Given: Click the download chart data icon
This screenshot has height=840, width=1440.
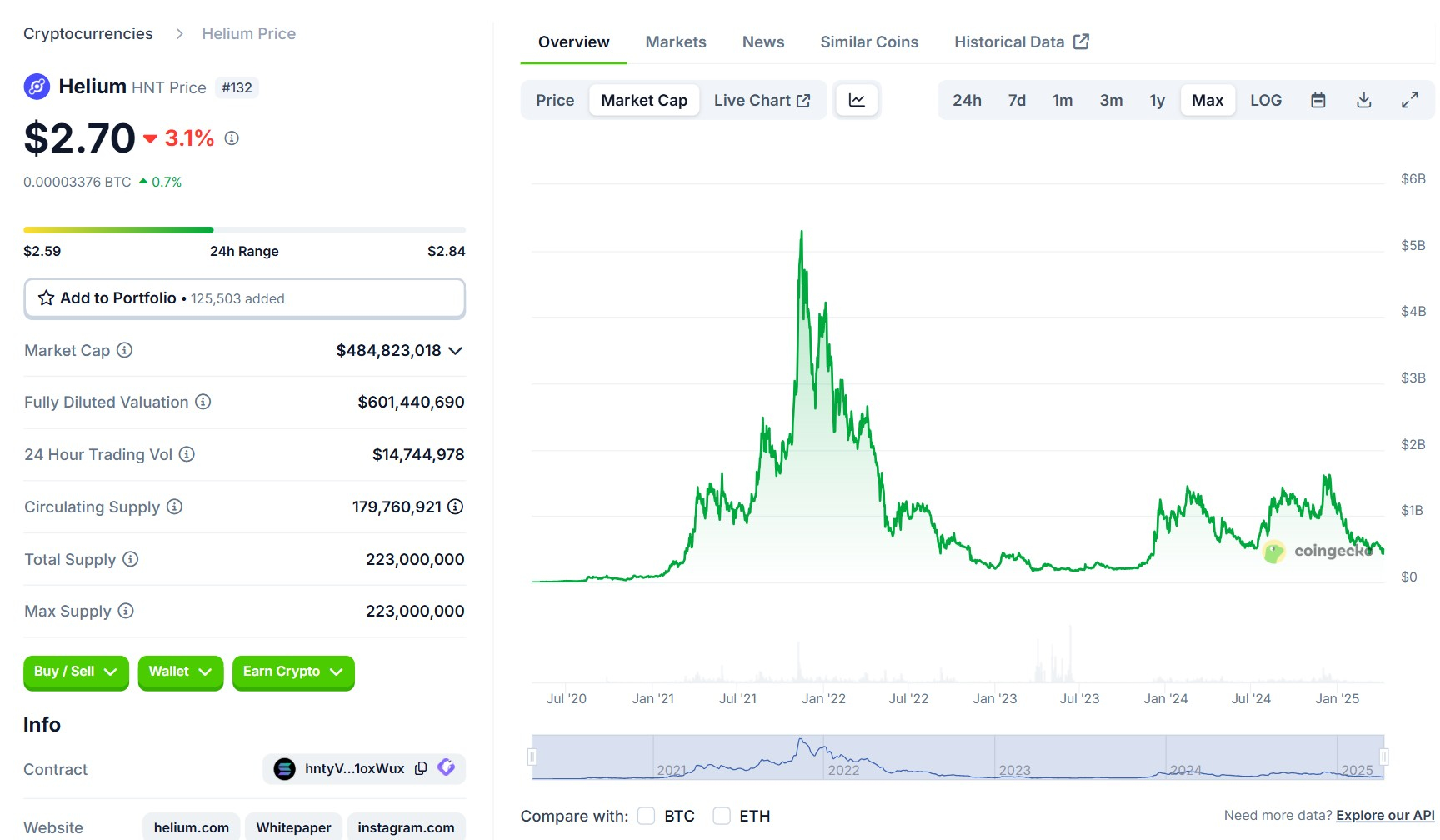Looking at the screenshot, I should tap(1364, 99).
